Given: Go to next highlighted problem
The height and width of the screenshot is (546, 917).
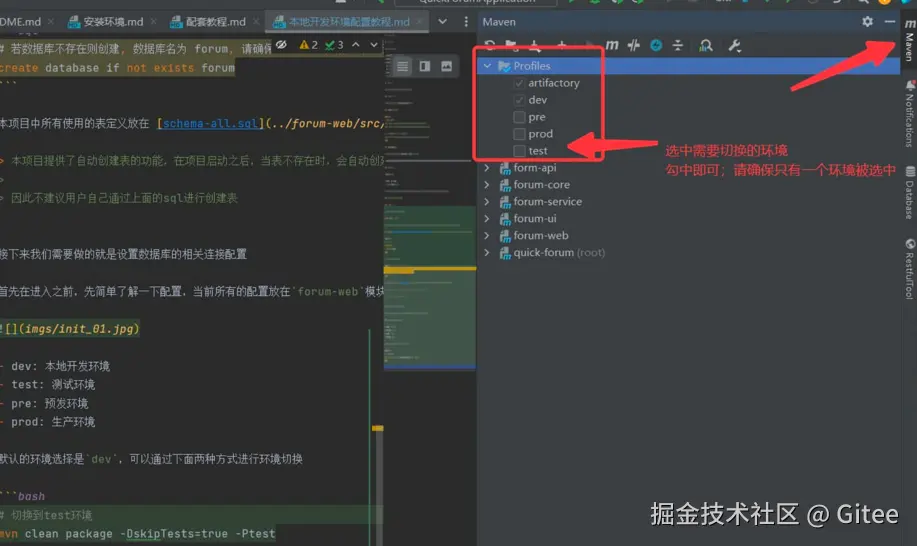Looking at the screenshot, I should pyautogui.click(x=374, y=45).
